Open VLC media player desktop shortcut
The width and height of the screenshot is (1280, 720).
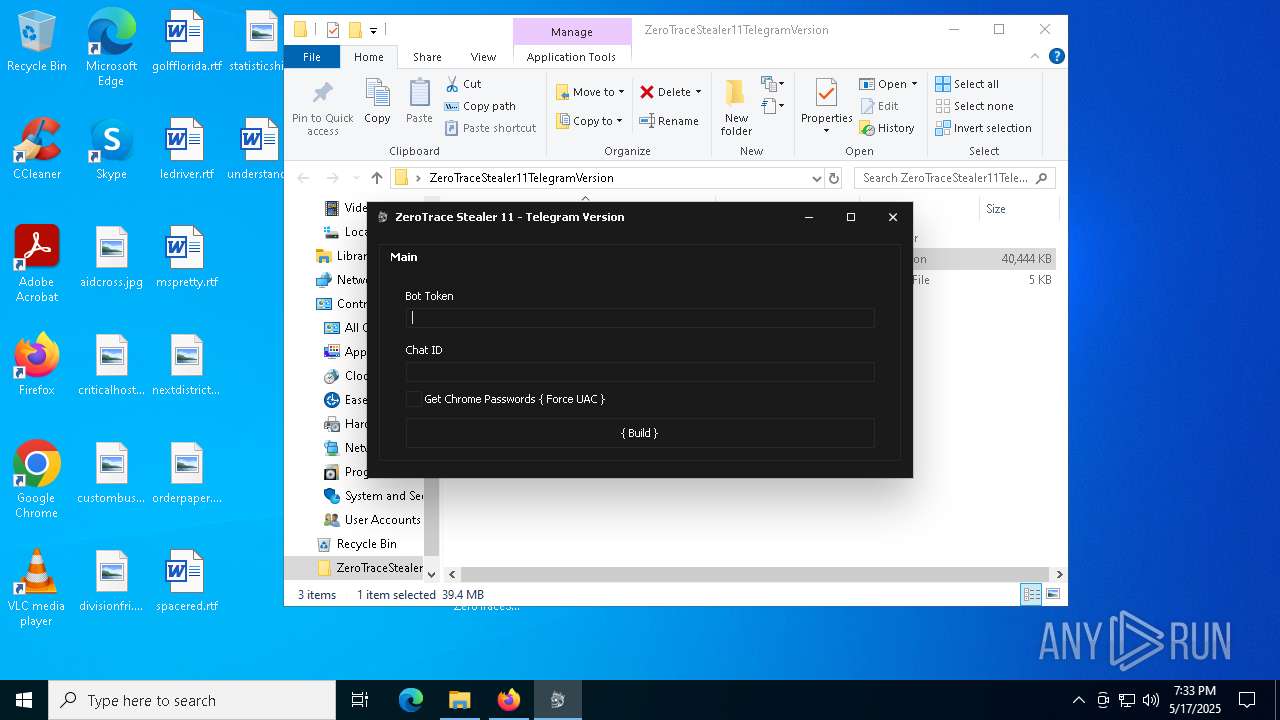pyautogui.click(x=37, y=587)
